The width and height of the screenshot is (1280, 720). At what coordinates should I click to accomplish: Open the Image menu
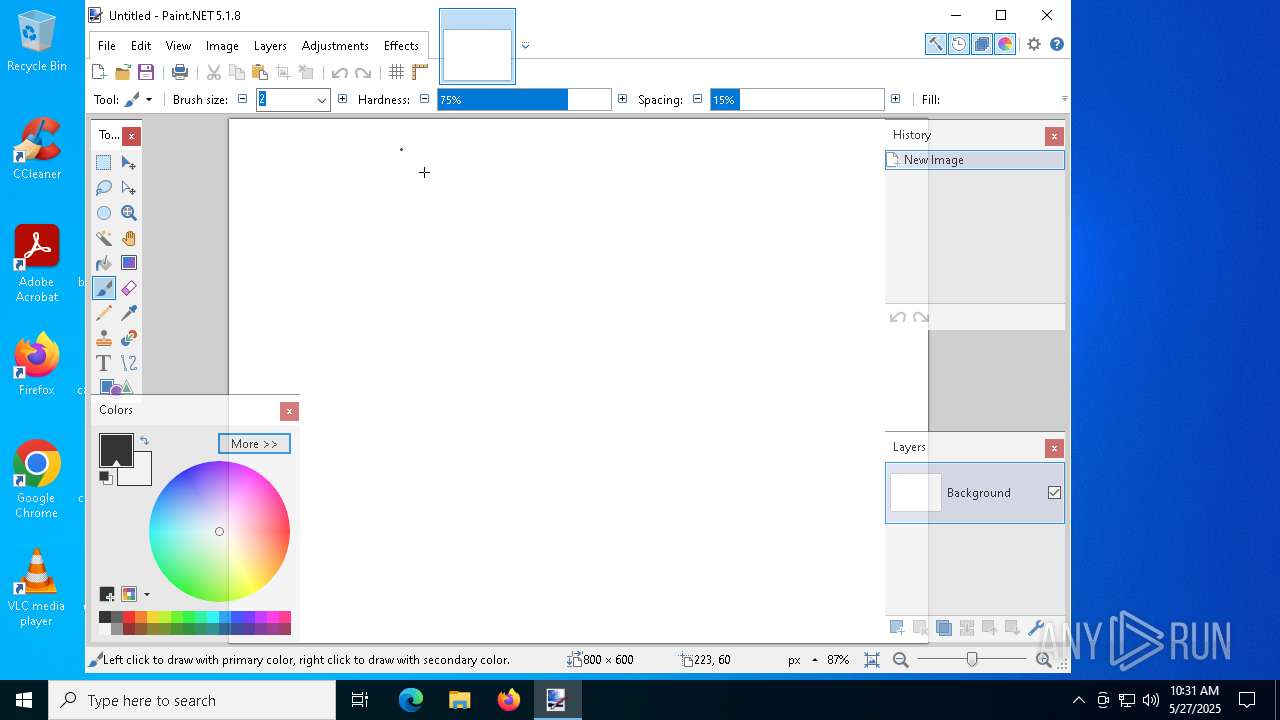tap(222, 46)
